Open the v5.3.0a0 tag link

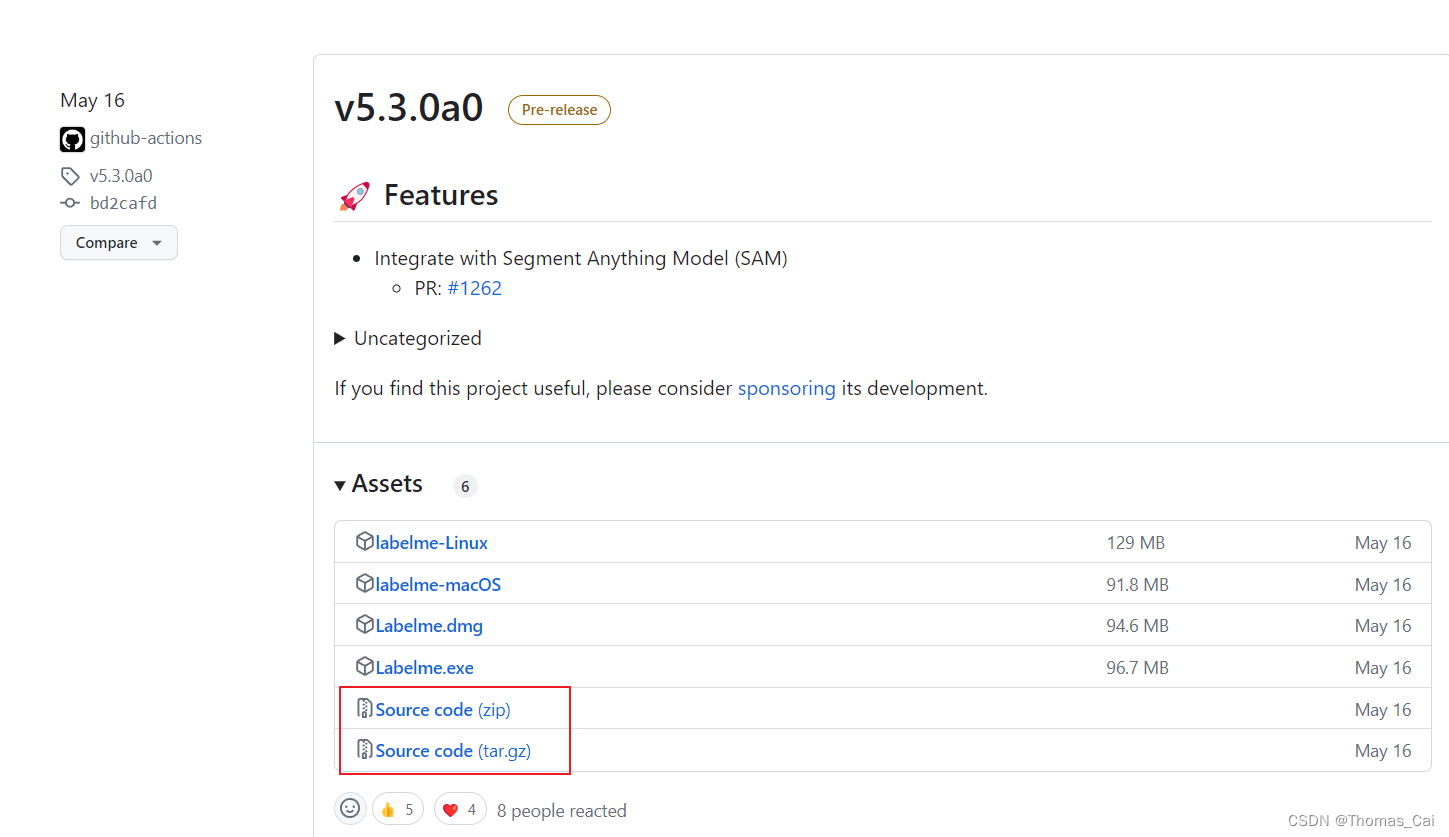click(121, 176)
